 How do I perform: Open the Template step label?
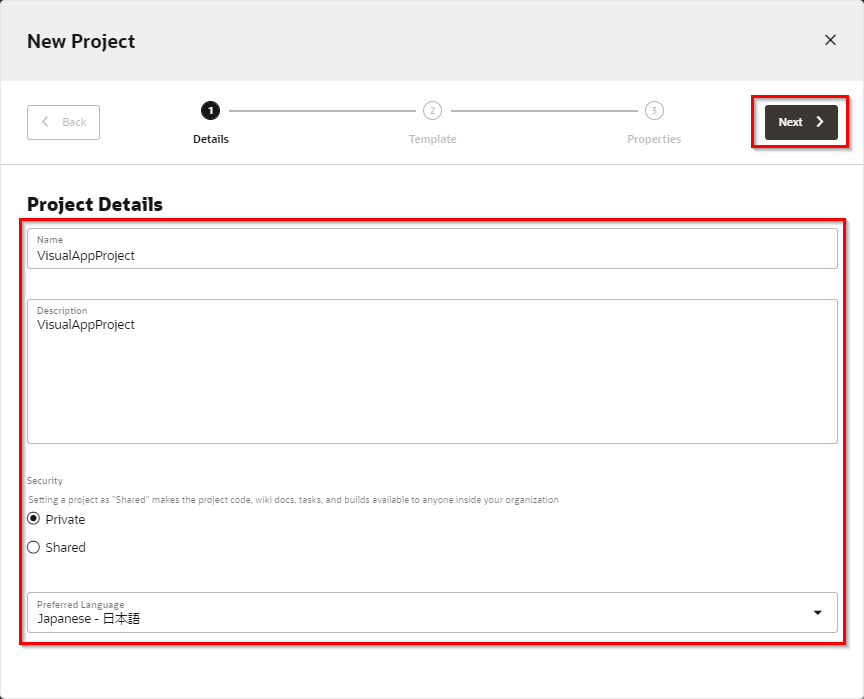tap(432, 139)
